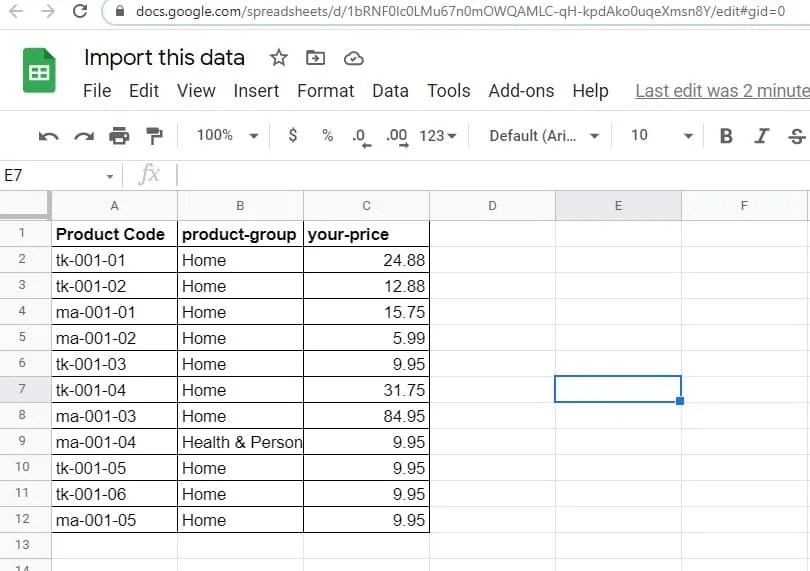Click price cell '84.95'

pyautogui.click(x=366, y=416)
